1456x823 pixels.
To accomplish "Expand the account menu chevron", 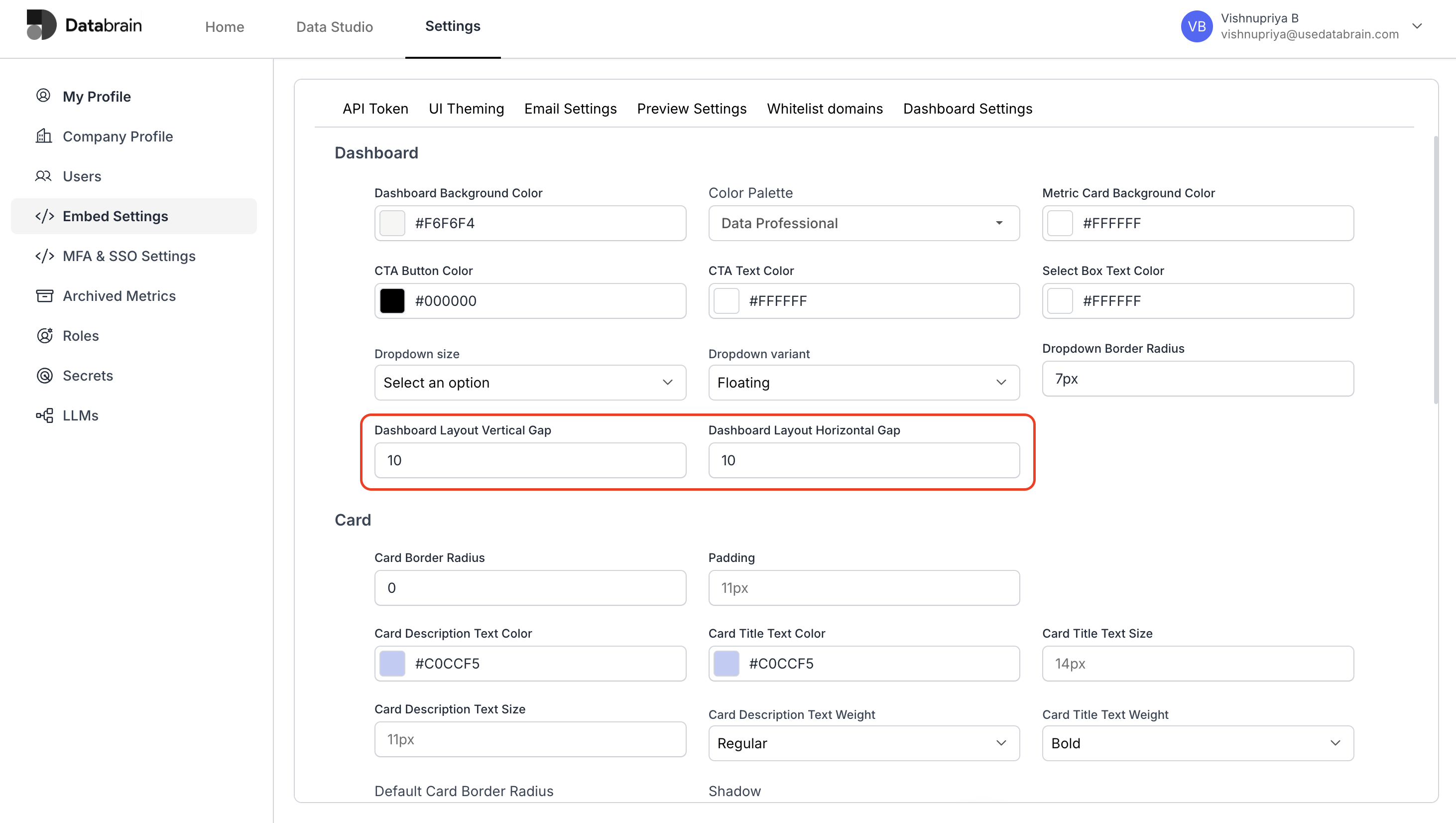I will pos(1417,26).
